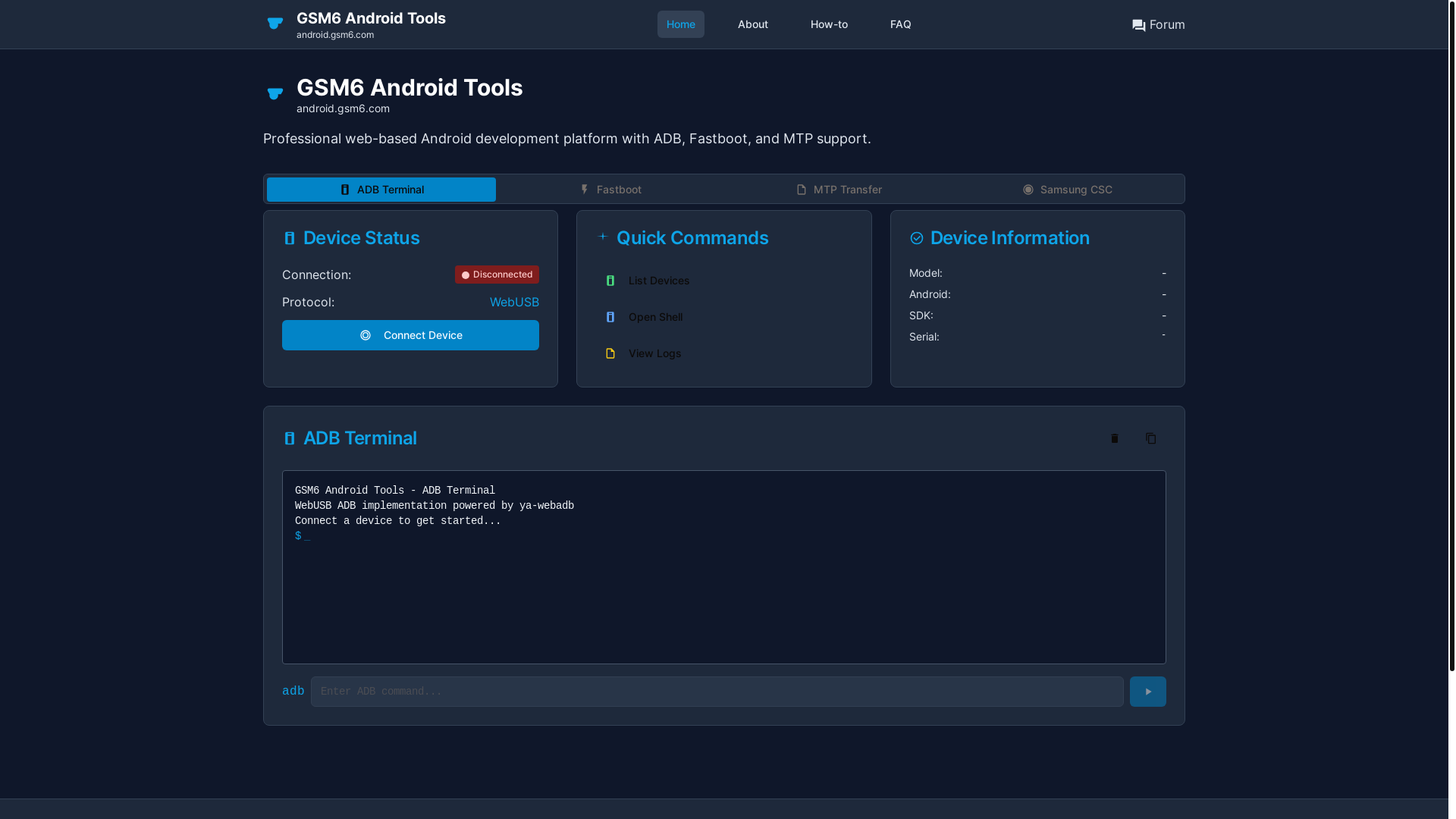This screenshot has height=819, width=1456.
Task: Click the blue icon next to Open Shell
Action: (610, 317)
